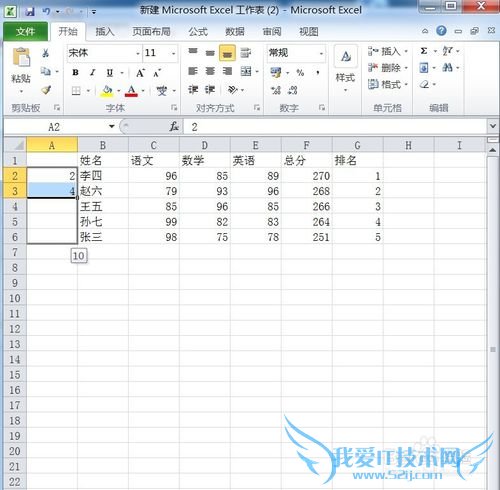
Task: Toggle italic formatting
Action: (93, 72)
